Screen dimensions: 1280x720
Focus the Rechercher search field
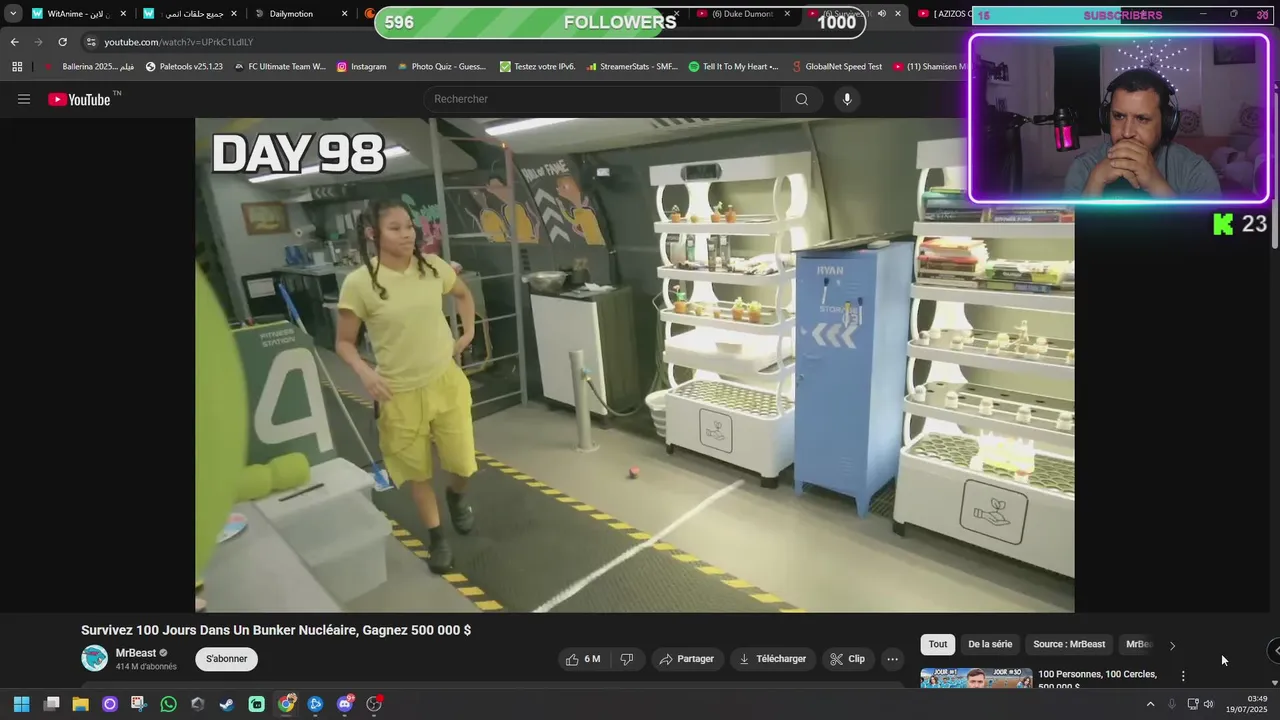coord(603,99)
